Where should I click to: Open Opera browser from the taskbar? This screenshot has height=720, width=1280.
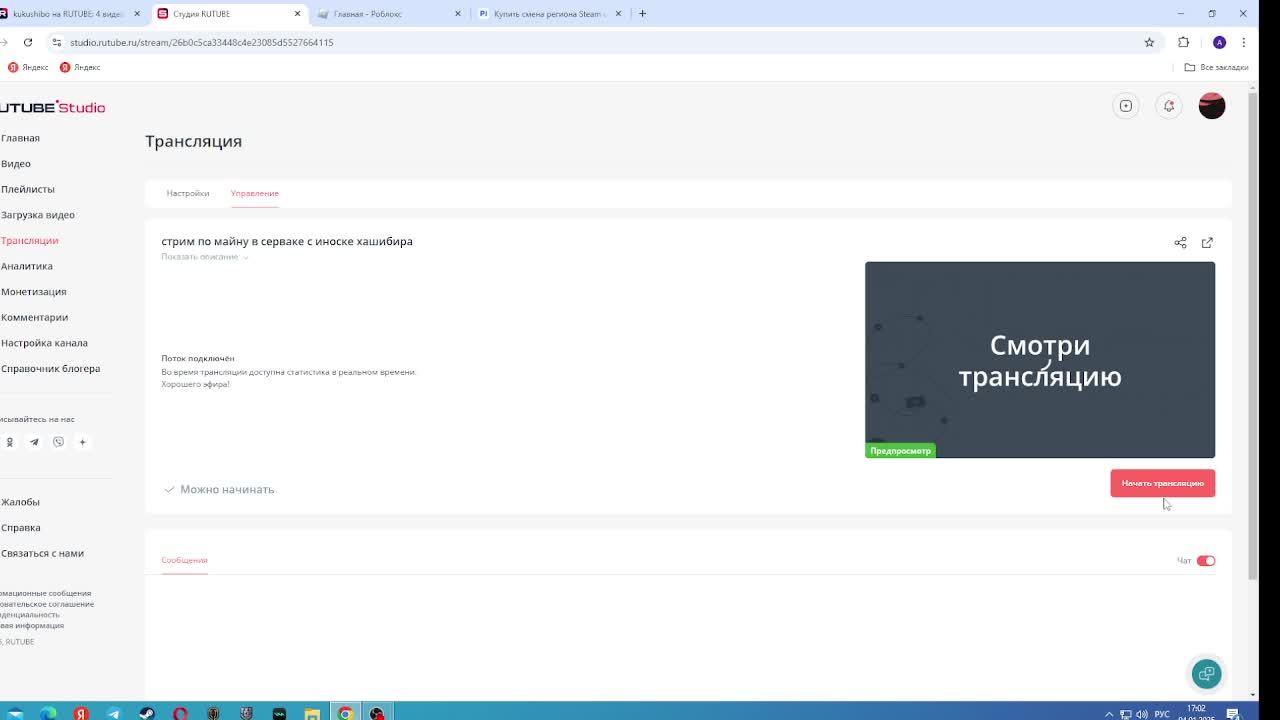click(180, 713)
